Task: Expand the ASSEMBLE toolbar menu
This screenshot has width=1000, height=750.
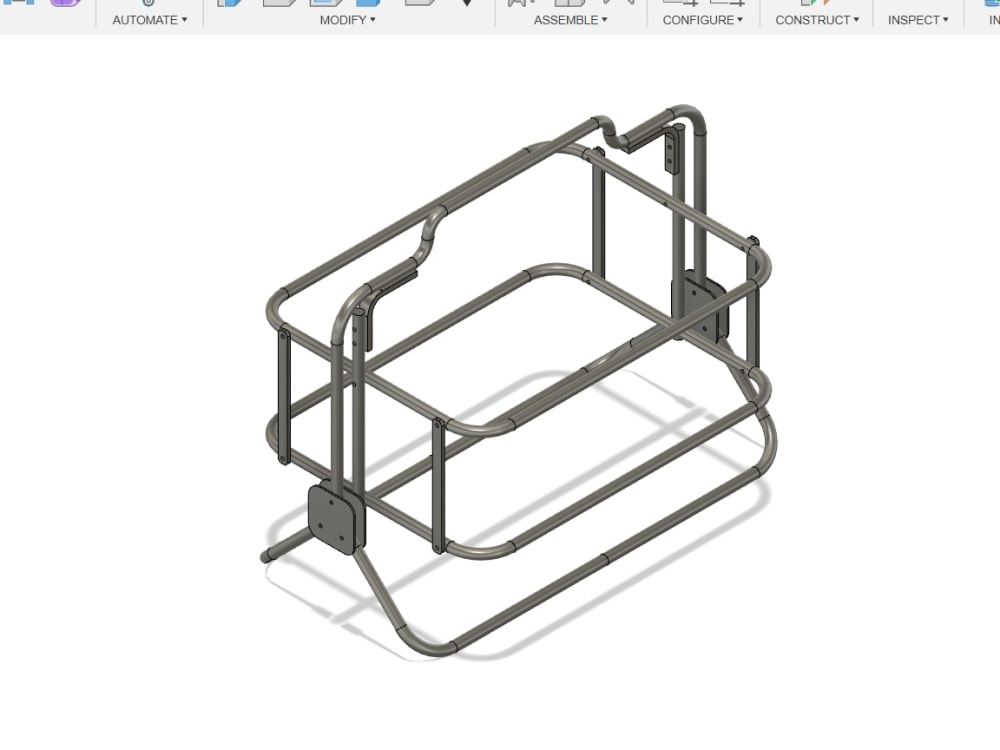Action: (571, 20)
